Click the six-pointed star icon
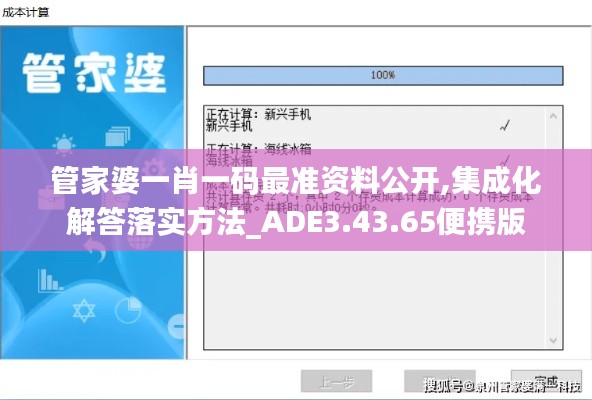 click(84, 311)
